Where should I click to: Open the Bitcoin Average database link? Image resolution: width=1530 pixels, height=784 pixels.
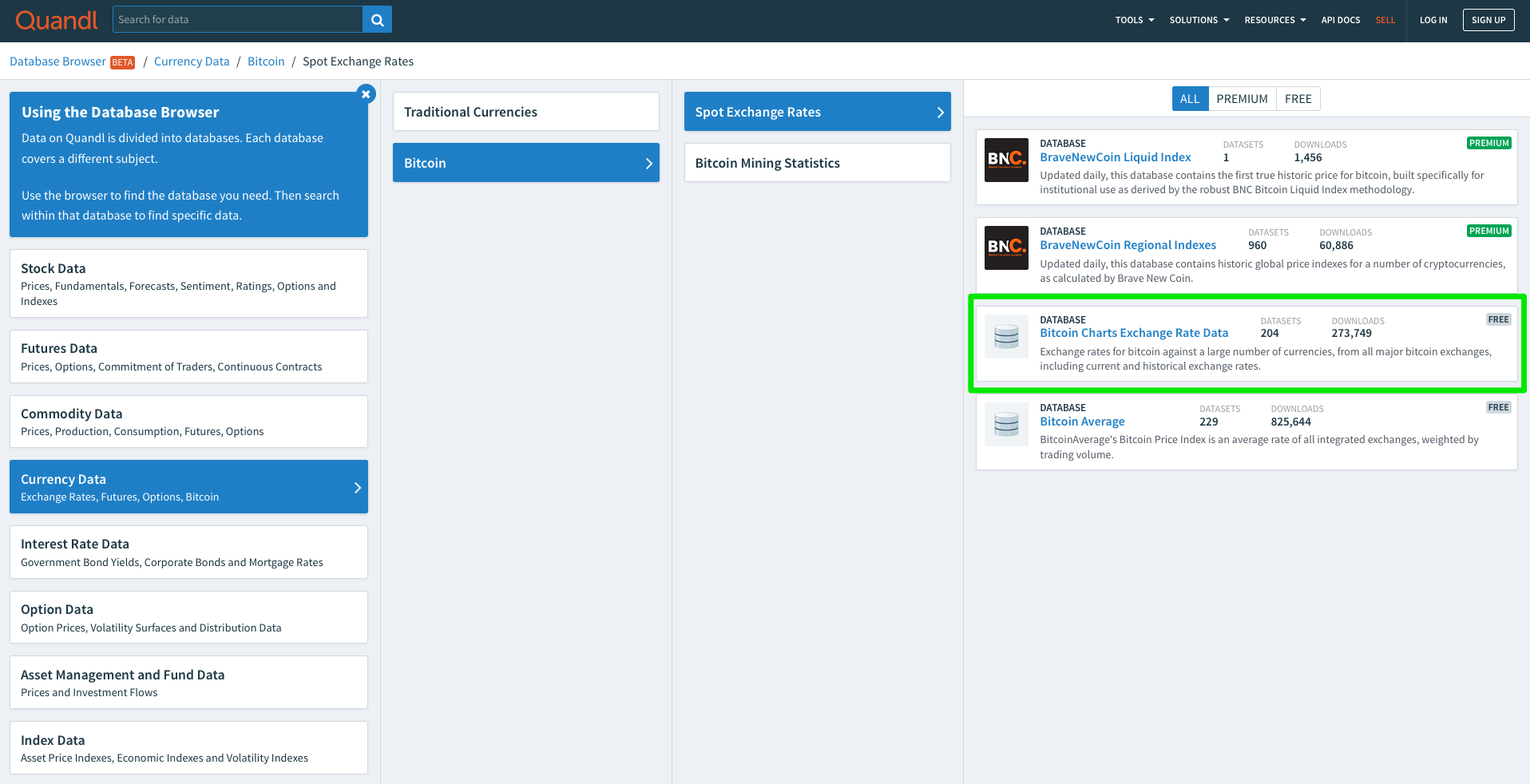[1082, 422]
